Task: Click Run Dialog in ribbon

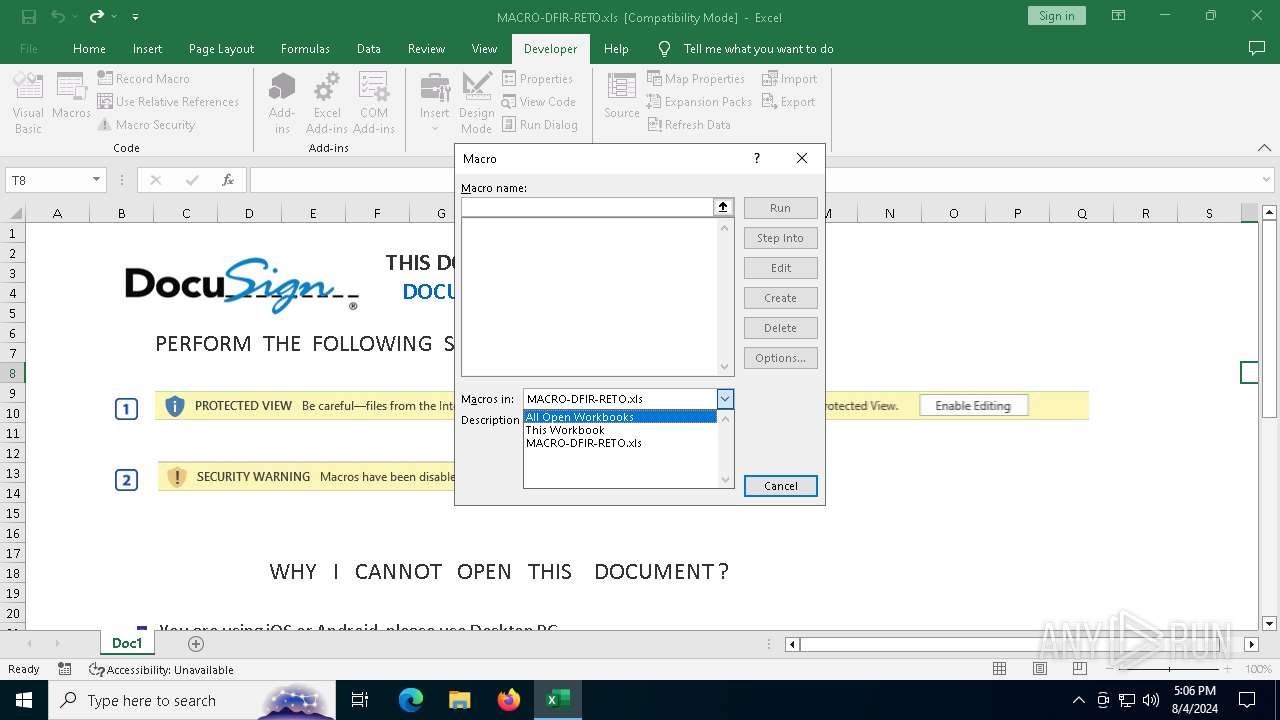Action: pyautogui.click(x=539, y=125)
